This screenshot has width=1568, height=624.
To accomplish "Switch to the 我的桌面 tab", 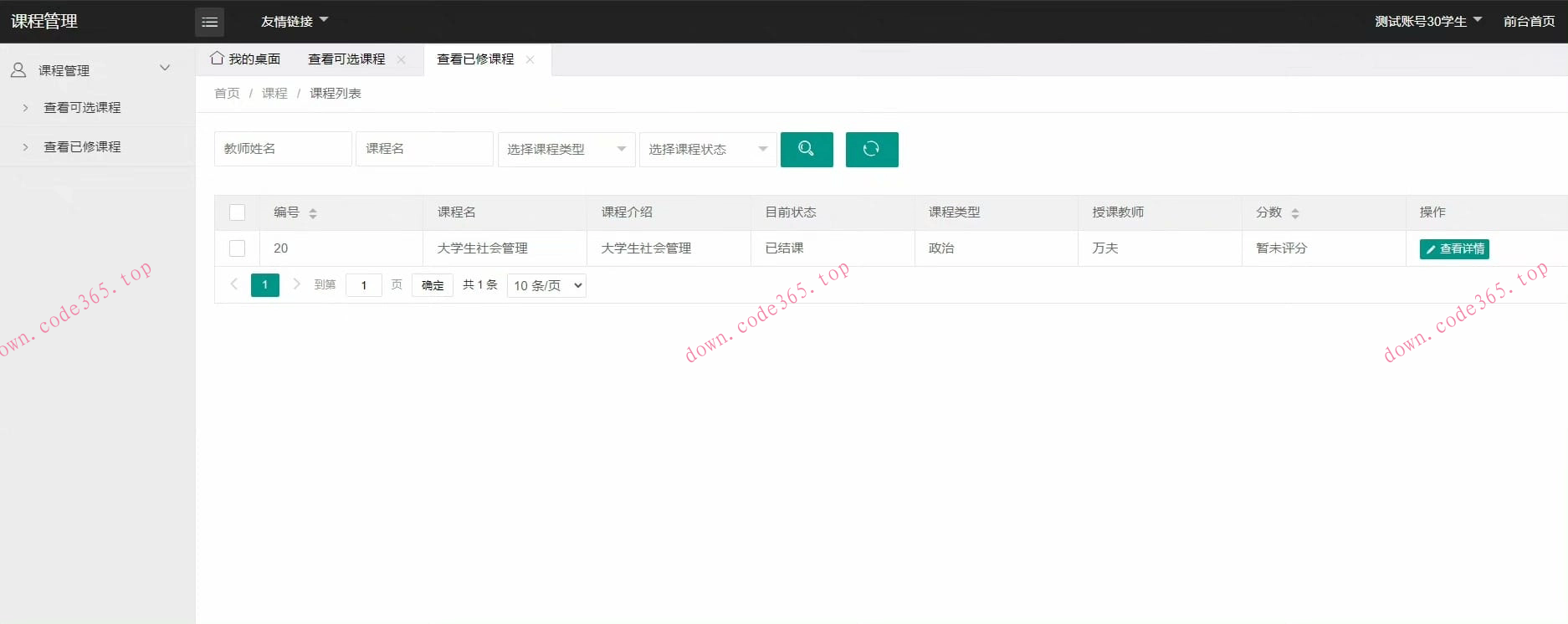I will coord(245,59).
